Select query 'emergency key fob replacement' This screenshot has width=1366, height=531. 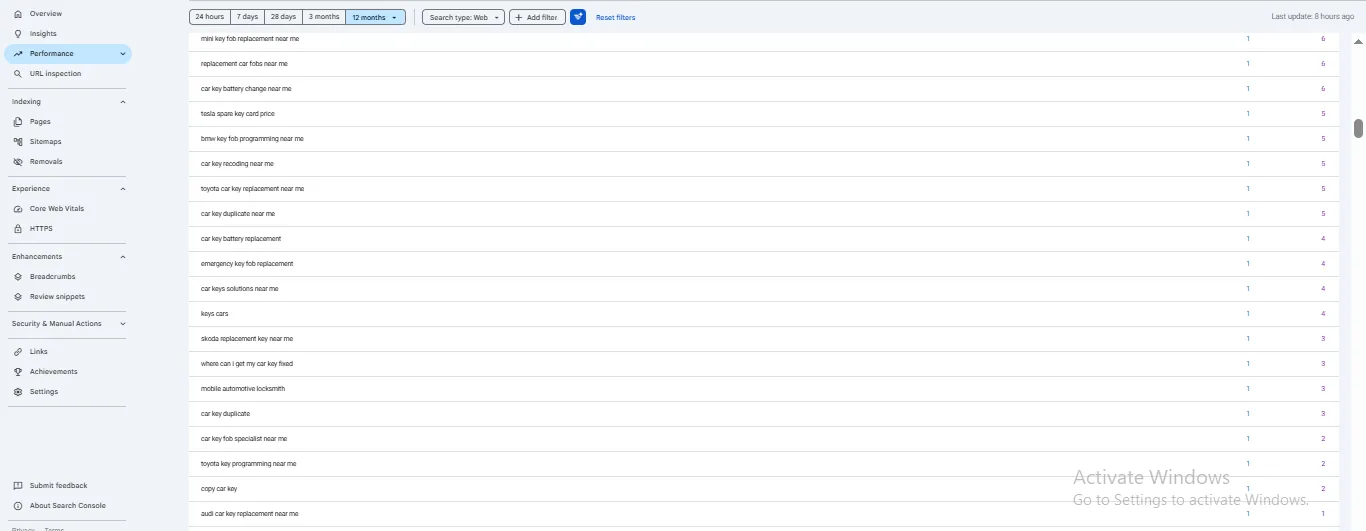(247, 264)
